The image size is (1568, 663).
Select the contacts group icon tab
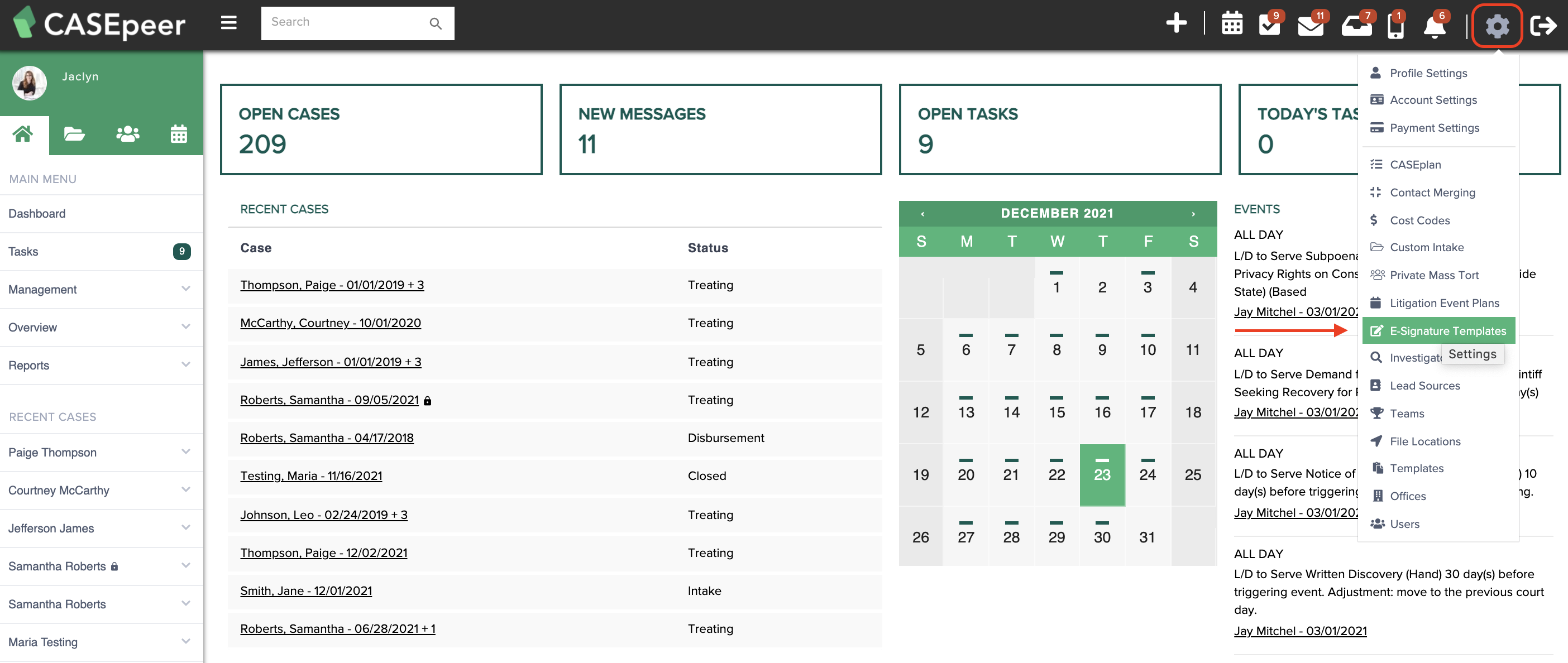click(x=128, y=134)
